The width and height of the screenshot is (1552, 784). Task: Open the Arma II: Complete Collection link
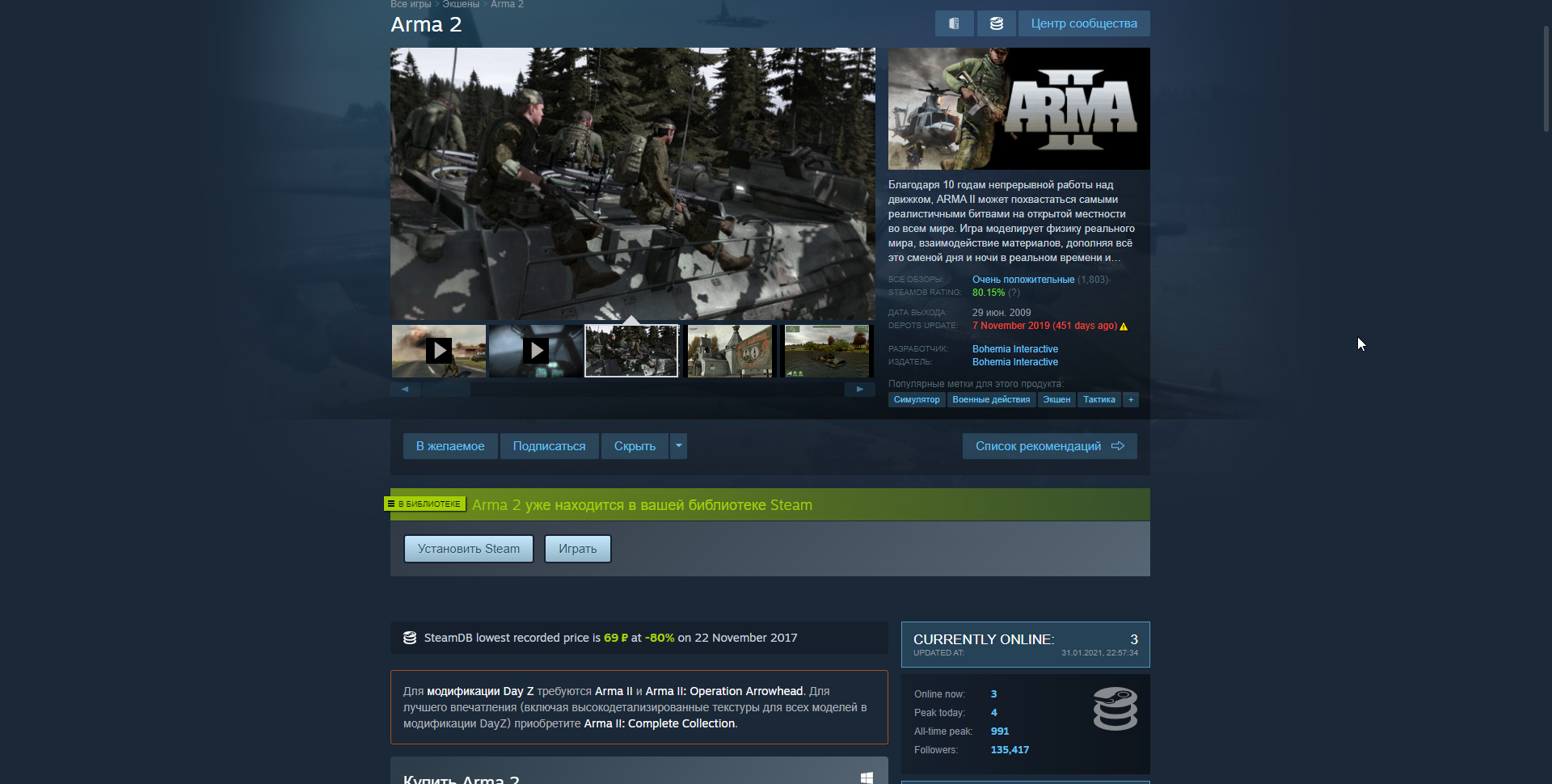point(660,723)
